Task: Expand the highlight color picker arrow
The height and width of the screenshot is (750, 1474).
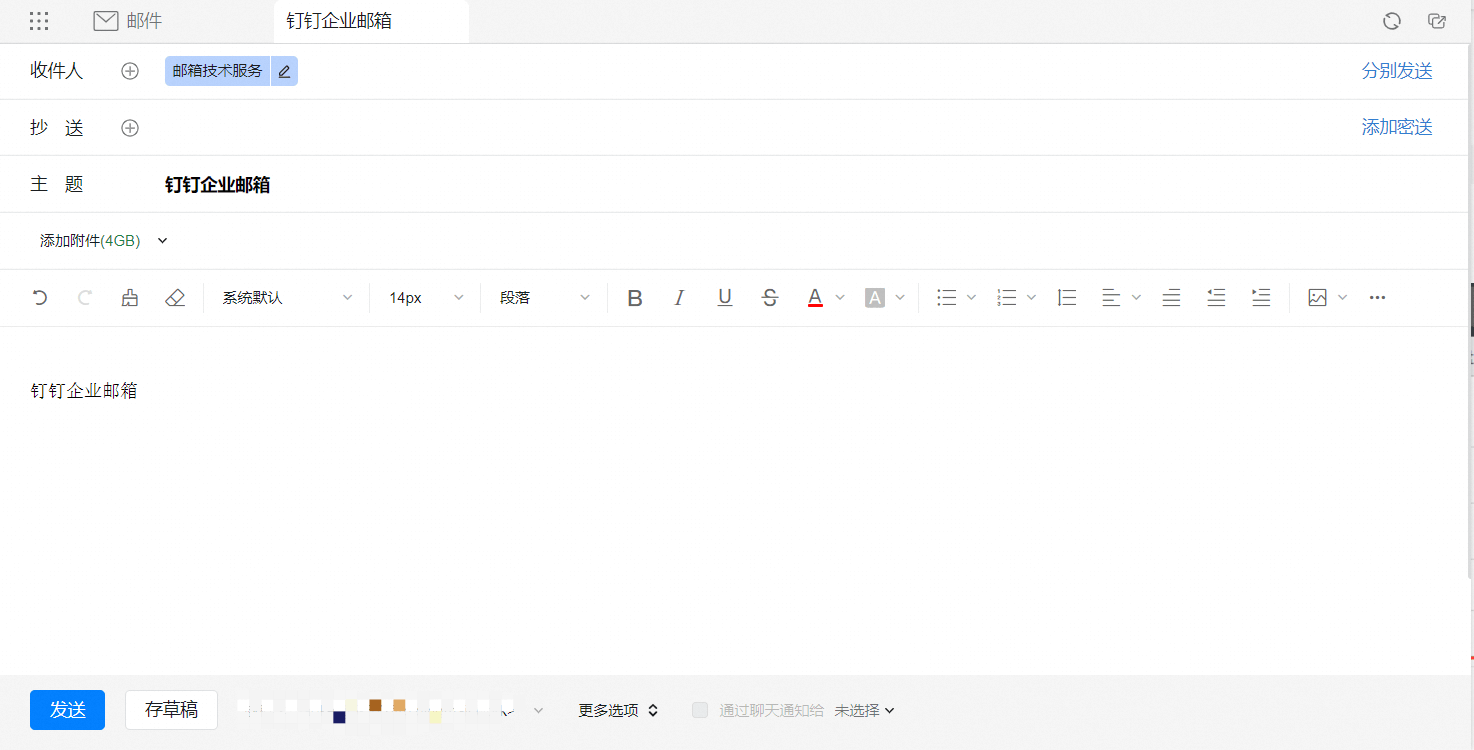Action: coord(900,297)
